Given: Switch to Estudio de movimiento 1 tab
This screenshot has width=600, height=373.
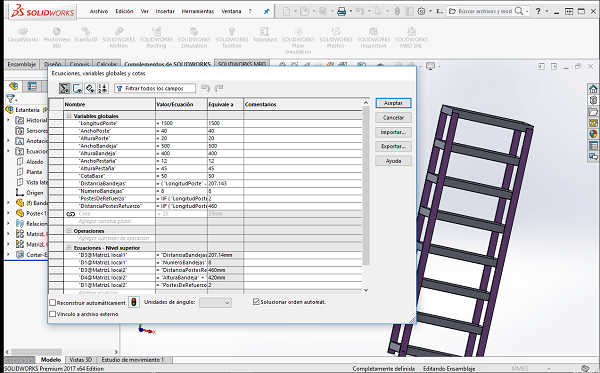Looking at the screenshot, I should tap(132, 360).
